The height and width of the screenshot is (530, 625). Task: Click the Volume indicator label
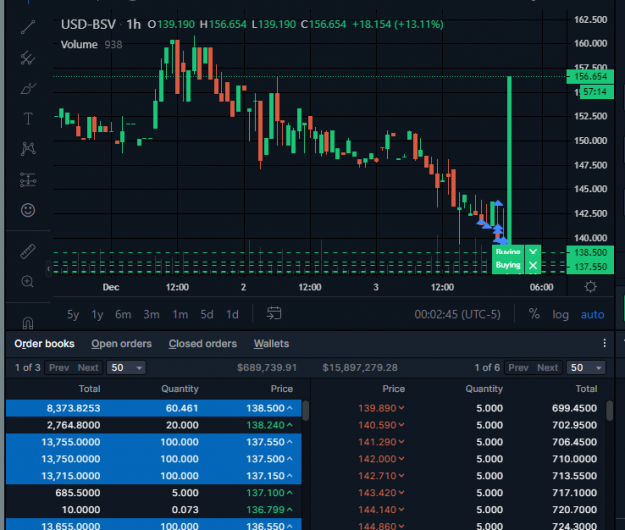pos(79,44)
